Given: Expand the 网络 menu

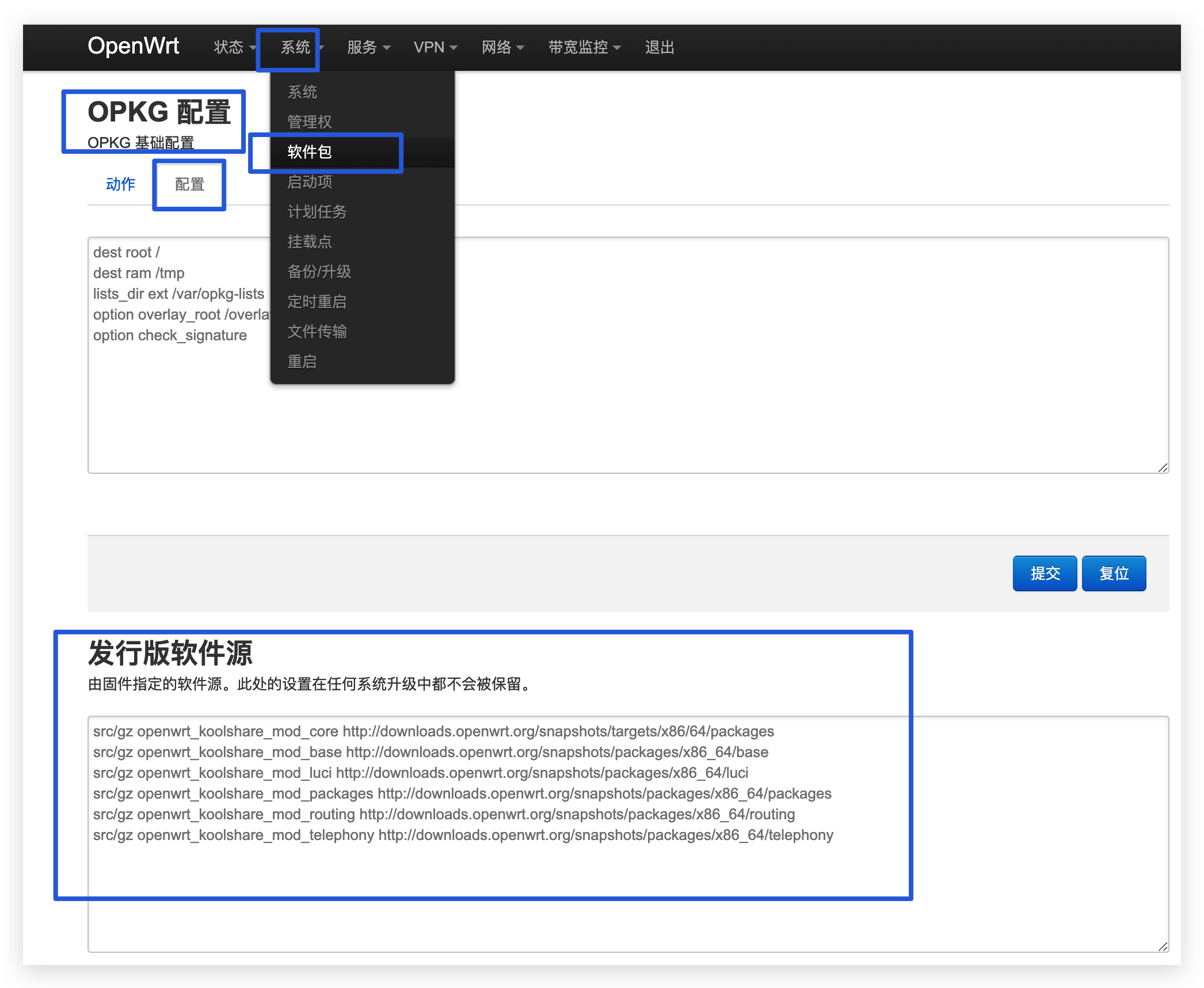Looking at the screenshot, I should click(x=502, y=47).
